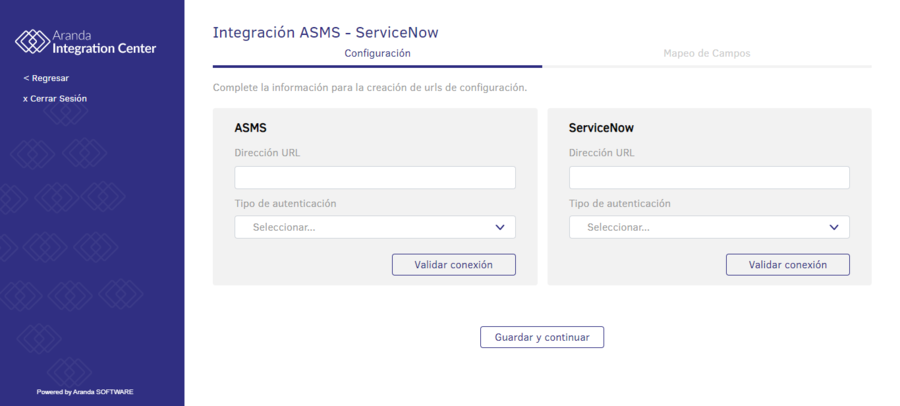The width and height of the screenshot is (900, 406).
Task: Click the ServiceNow dropdown chevron arrow
Action: pyautogui.click(x=834, y=227)
